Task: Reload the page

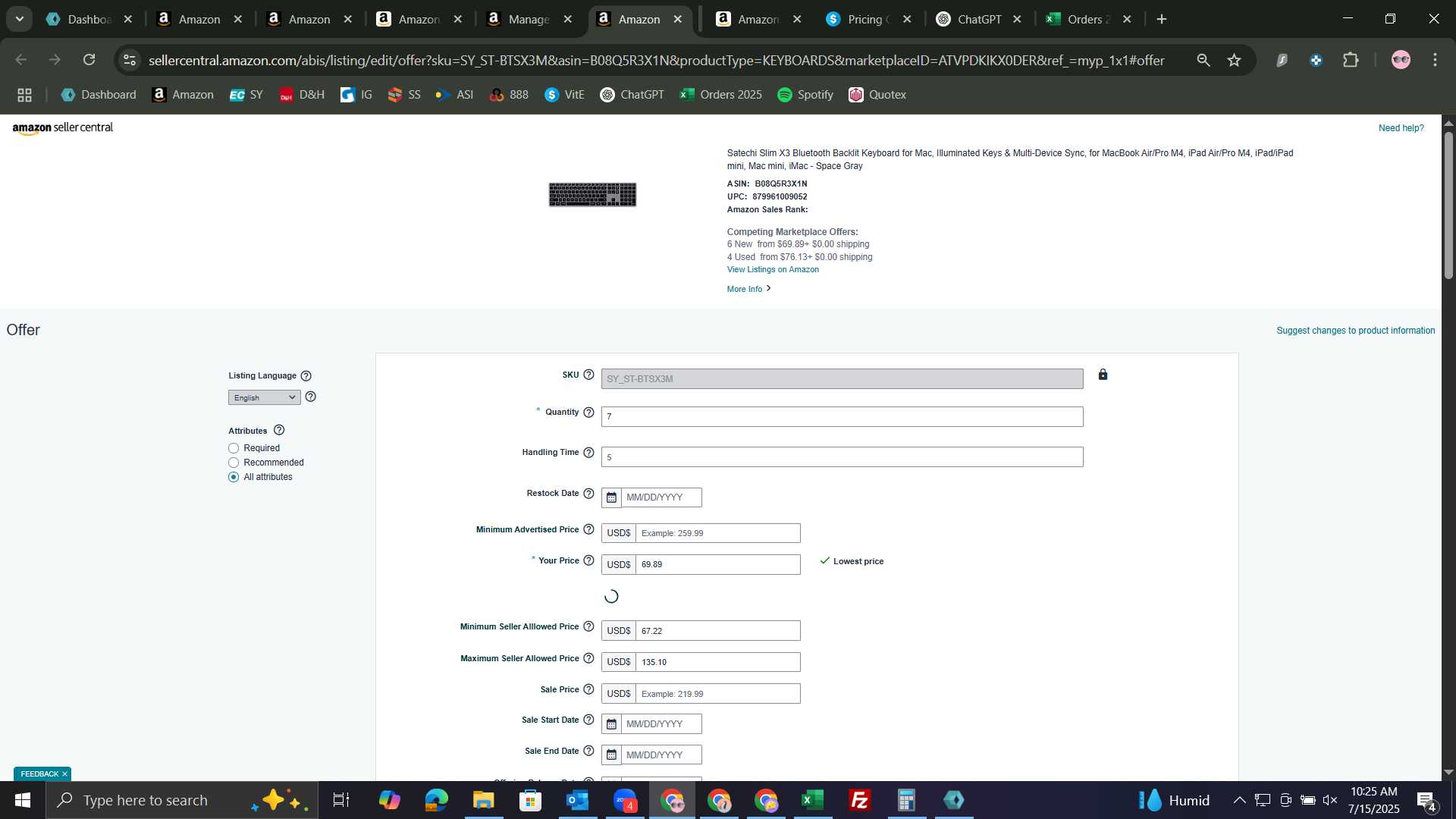Action: click(x=89, y=60)
